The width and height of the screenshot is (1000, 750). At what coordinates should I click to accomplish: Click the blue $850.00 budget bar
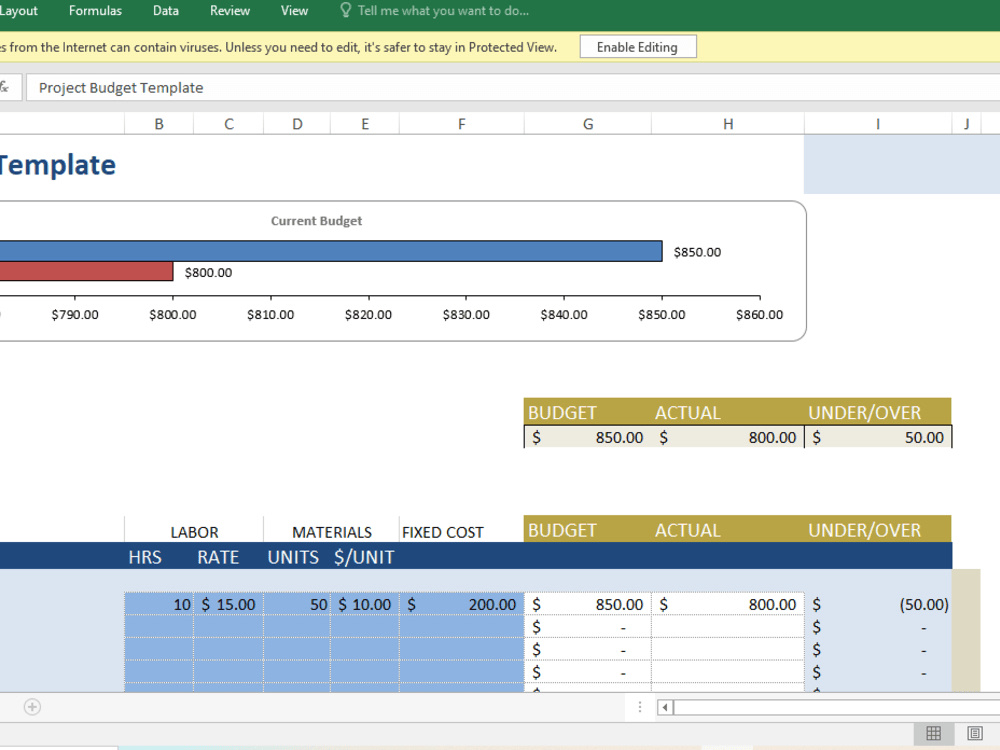(x=331, y=251)
